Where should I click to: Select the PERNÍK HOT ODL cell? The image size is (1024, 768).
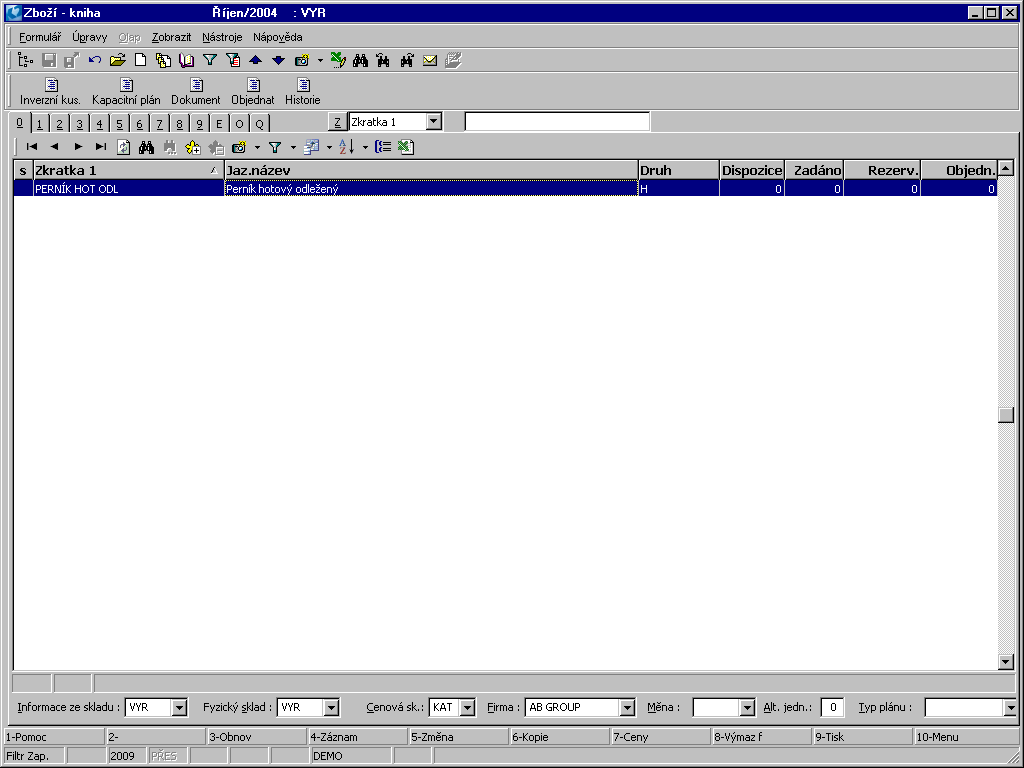pos(129,189)
